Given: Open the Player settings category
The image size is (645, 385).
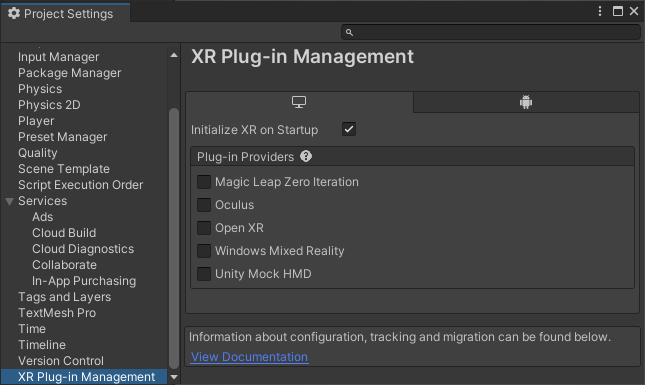Looking at the screenshot, I should [36, 121].
